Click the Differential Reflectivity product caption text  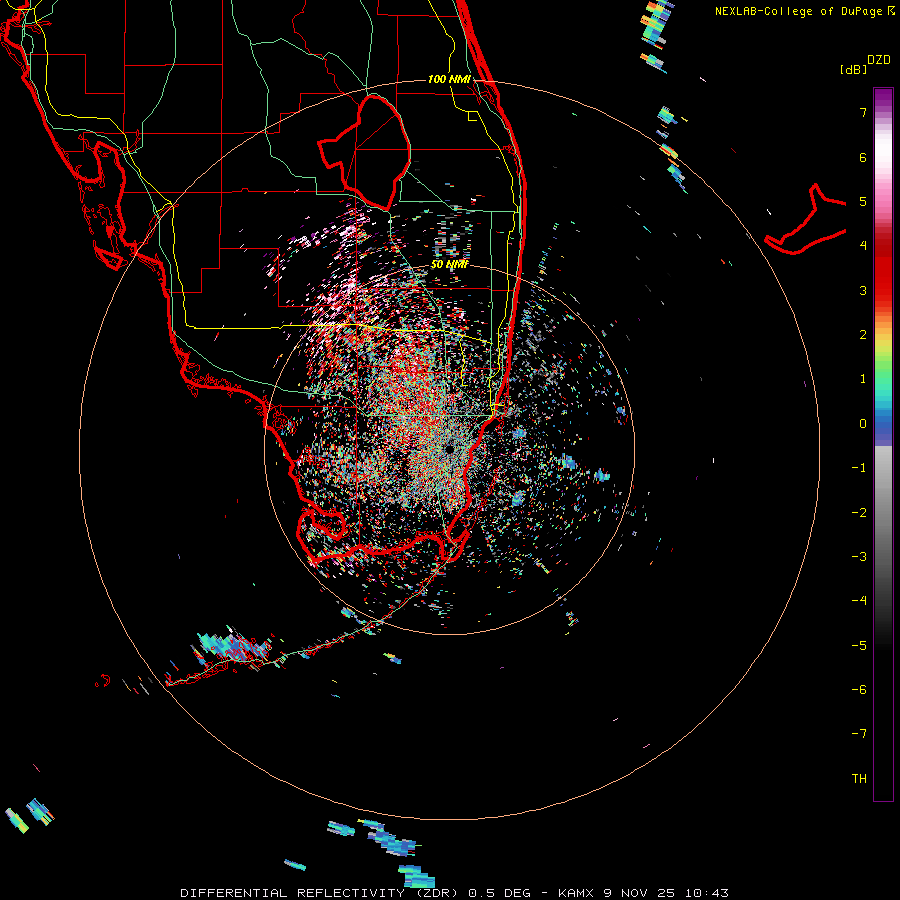320,893
